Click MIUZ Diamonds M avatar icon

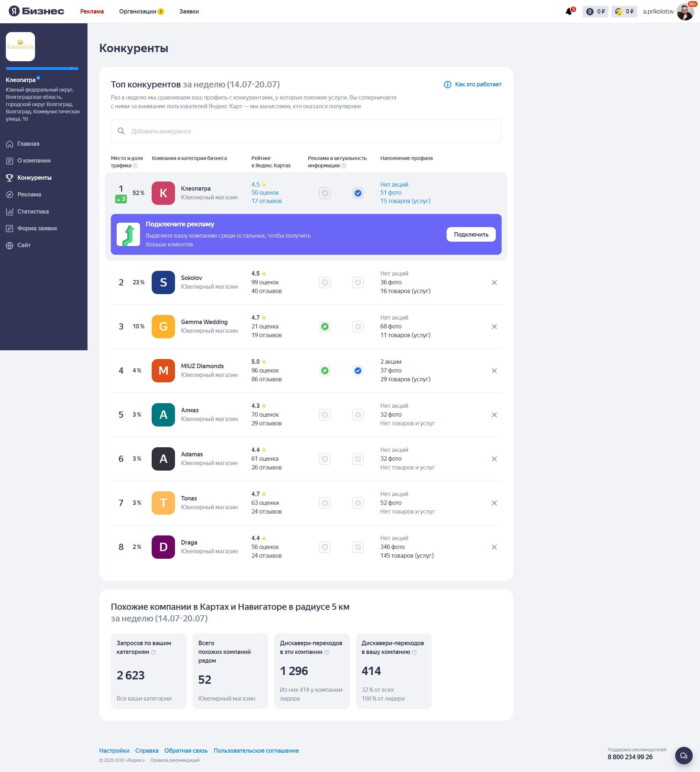(163, 371)
